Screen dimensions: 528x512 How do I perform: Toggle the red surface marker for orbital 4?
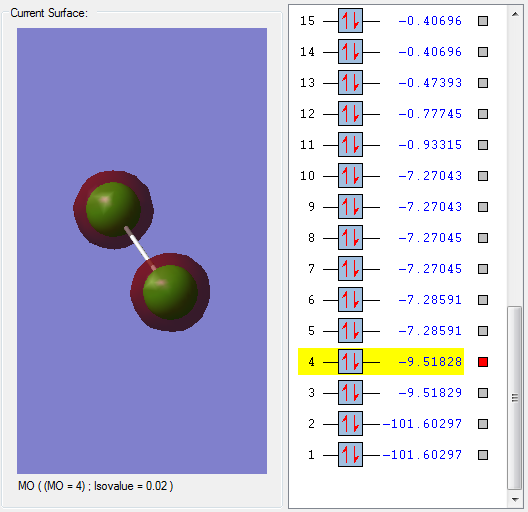tap(483, 362)
